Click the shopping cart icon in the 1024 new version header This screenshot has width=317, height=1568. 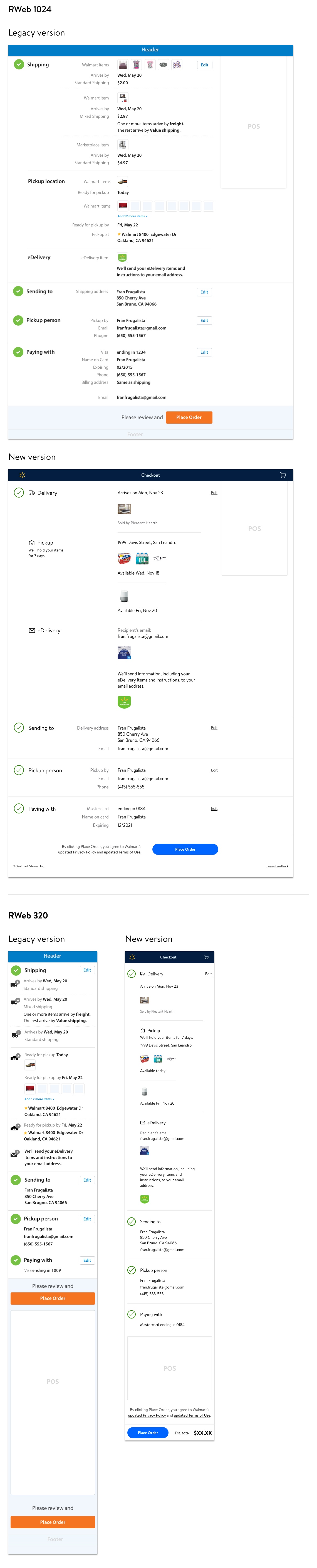coord(282,475)
